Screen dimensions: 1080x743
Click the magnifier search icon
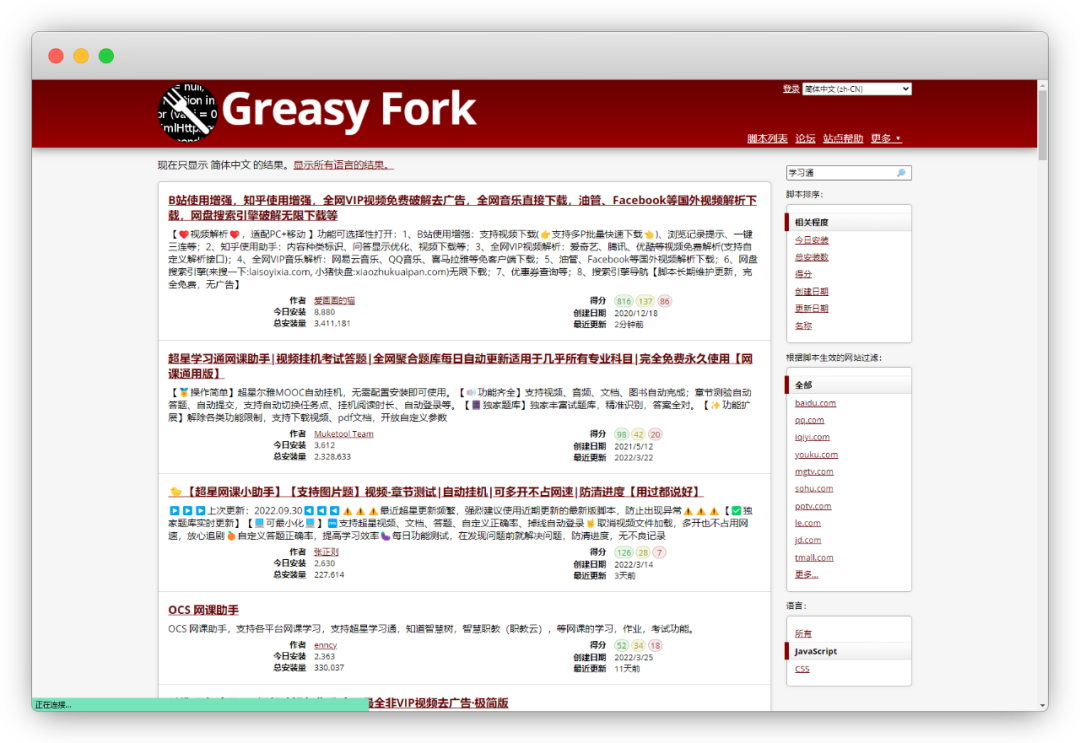pos(901,173)
